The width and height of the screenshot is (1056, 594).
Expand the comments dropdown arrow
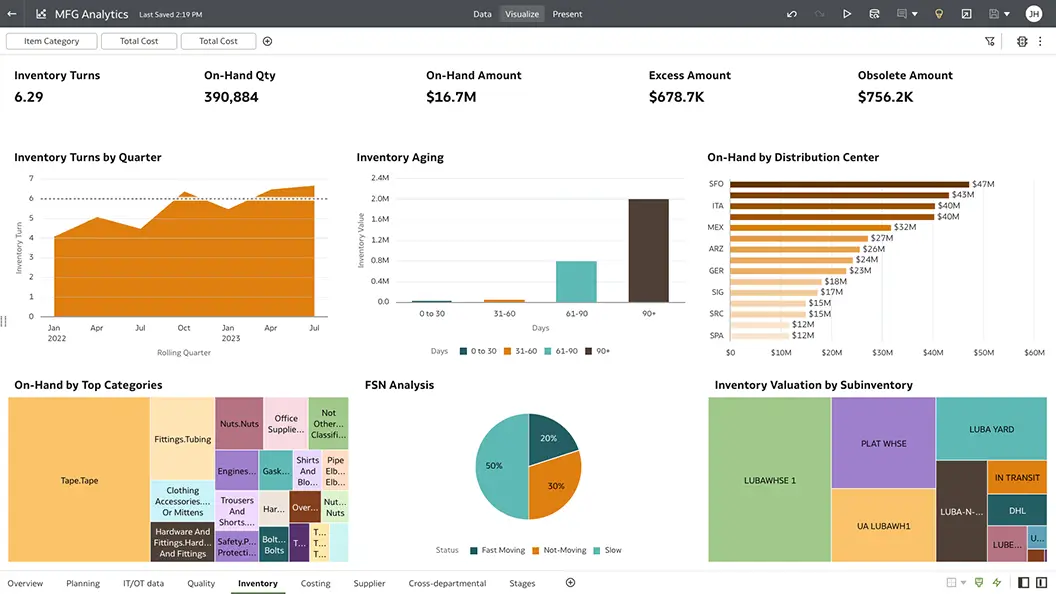(x=916, y=14)
